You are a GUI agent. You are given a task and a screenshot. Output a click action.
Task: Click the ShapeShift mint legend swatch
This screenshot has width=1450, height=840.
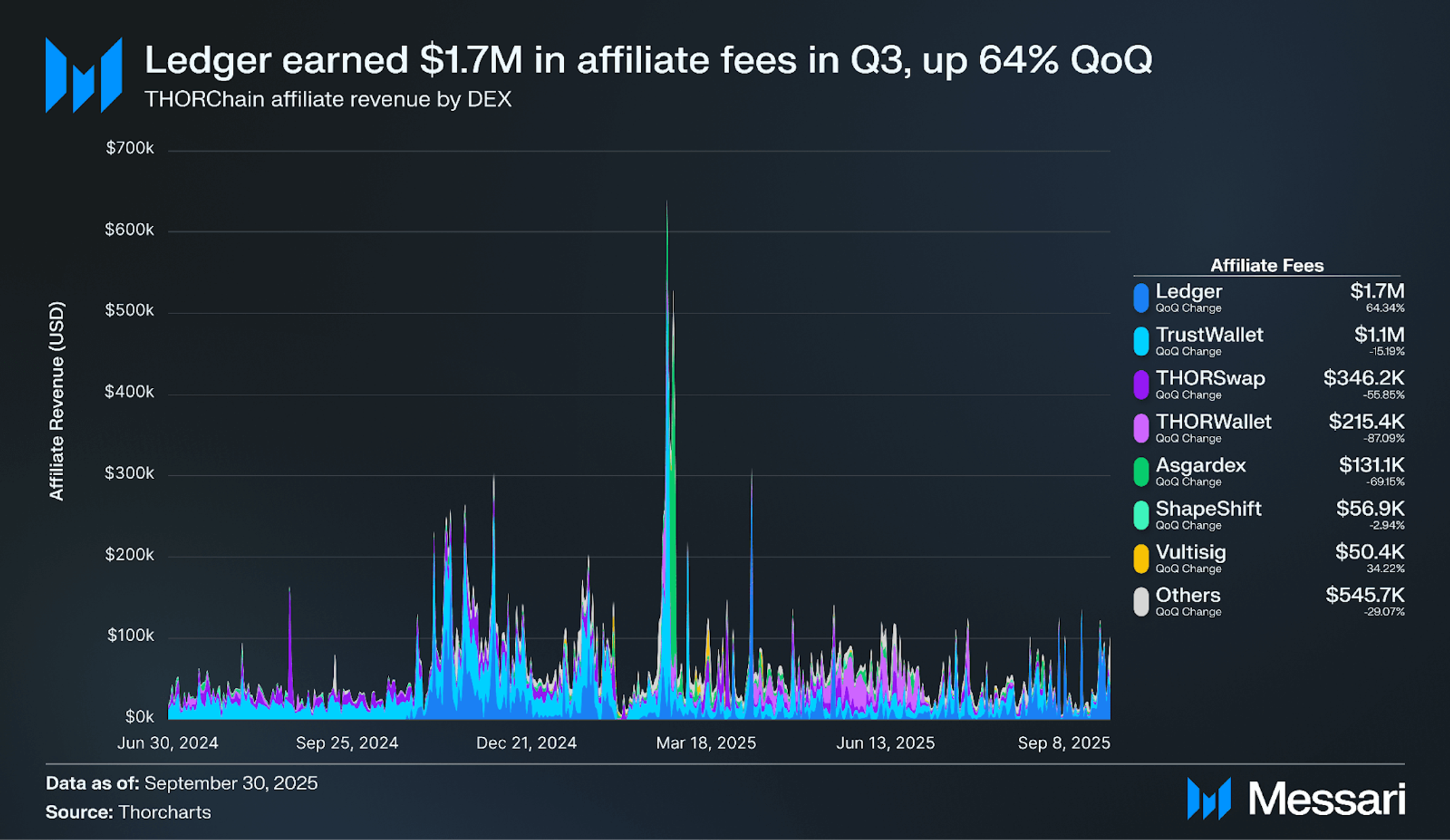pyautogui.click(x=1141, y=514)
